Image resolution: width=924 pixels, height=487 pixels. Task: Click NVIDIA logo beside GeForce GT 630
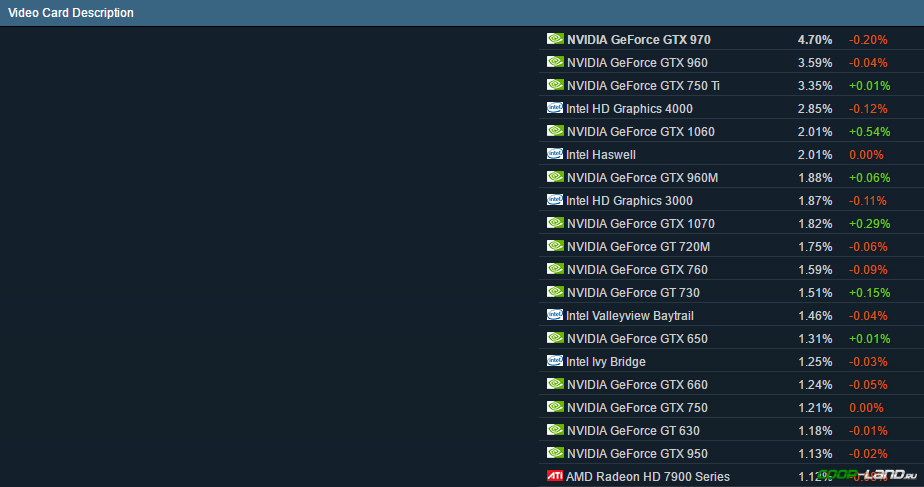point(555,430)
